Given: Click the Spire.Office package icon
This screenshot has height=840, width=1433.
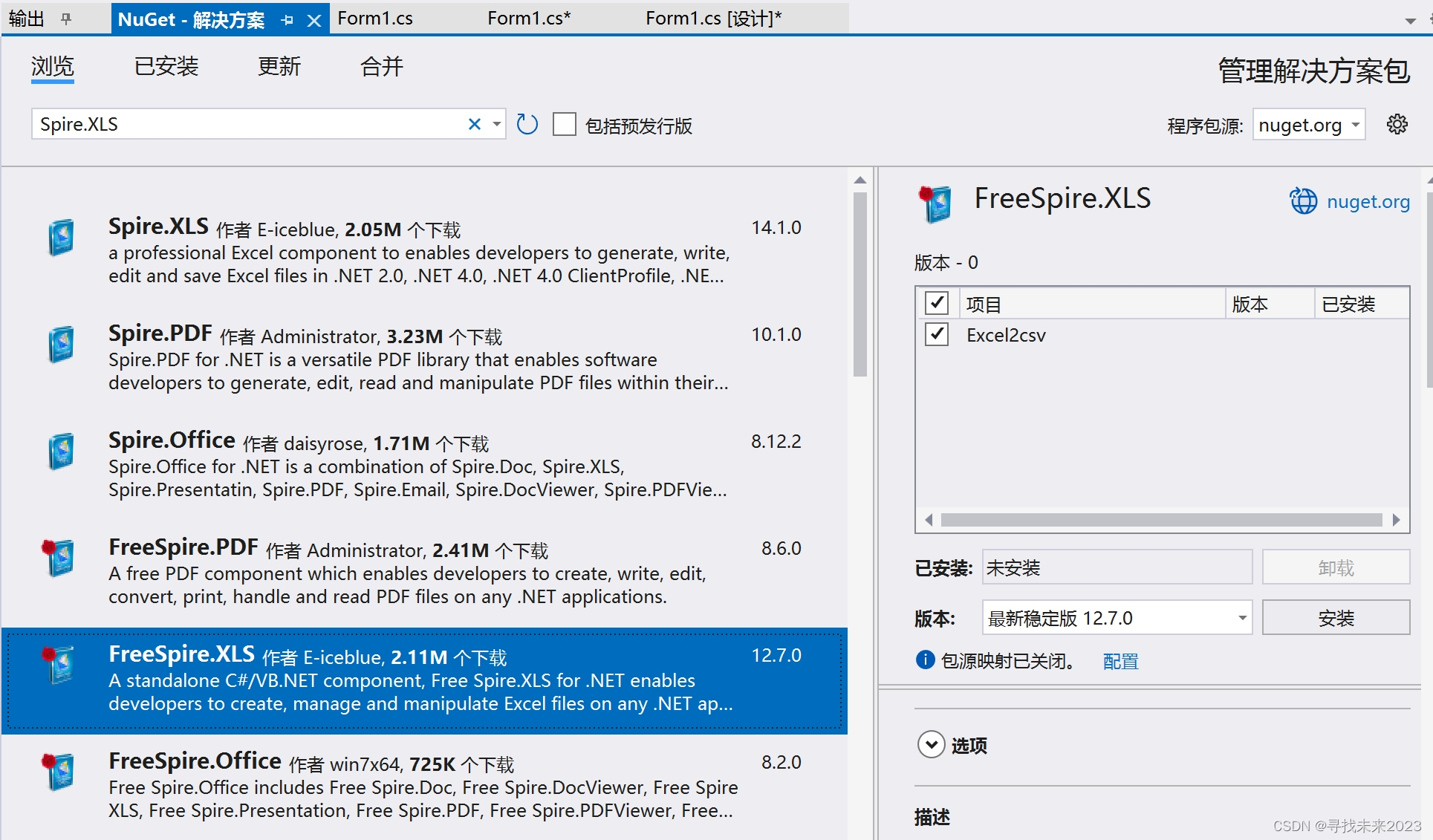Looking at the screenshot, I should point(60,450).
